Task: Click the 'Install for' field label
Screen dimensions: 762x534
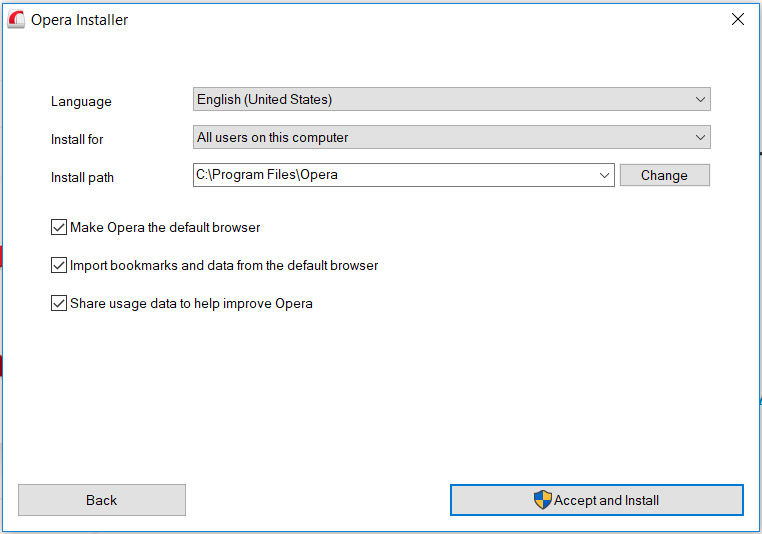Action: coord(77,139)
